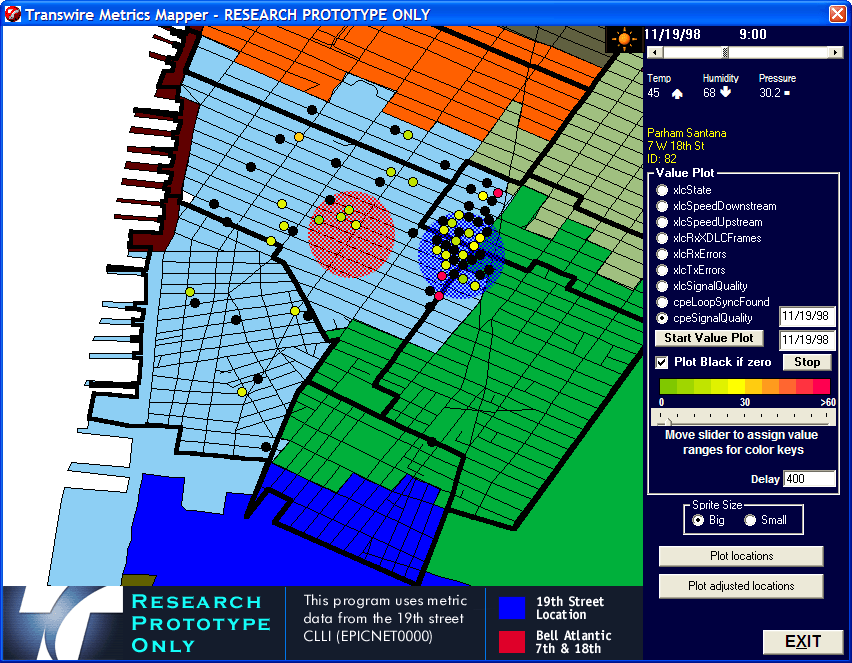Toggle Plot Black if zero checkbox
Image resolution: width=852 pixels, height=663 pixels.
click(x=661, y=362)
